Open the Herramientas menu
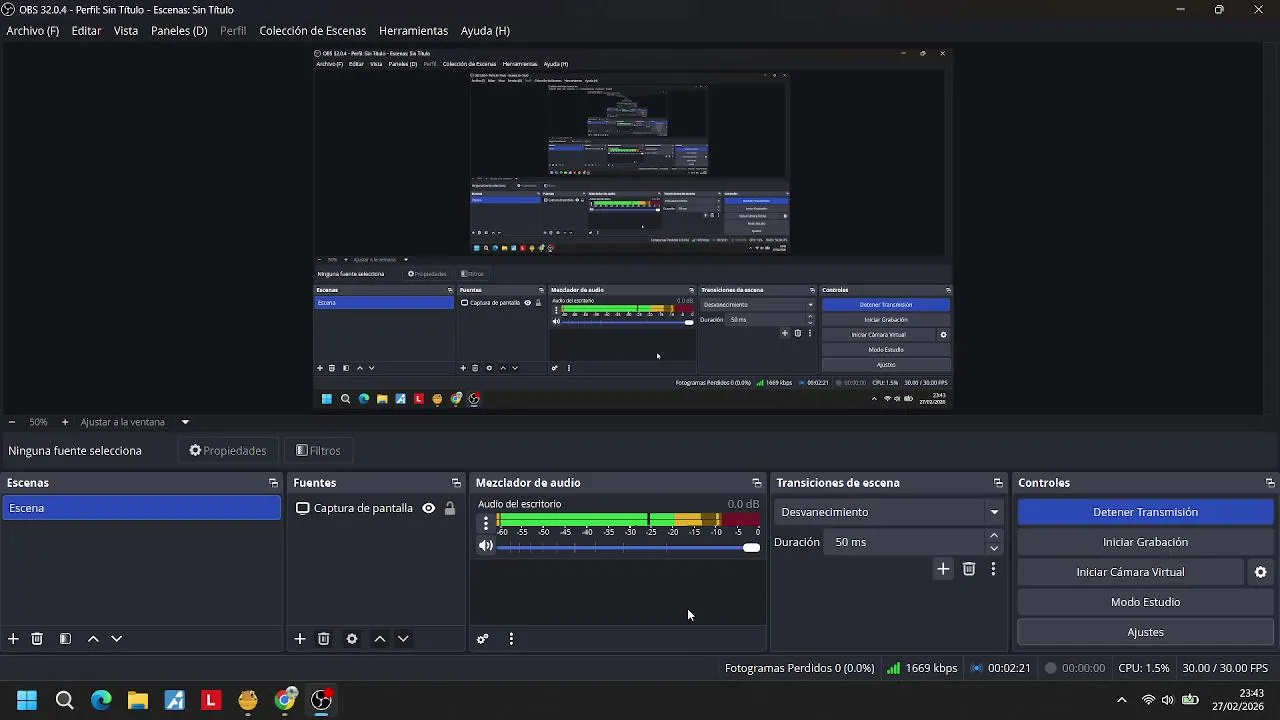Viewport: 1280px width, 720px height. [x=413, y=31]
